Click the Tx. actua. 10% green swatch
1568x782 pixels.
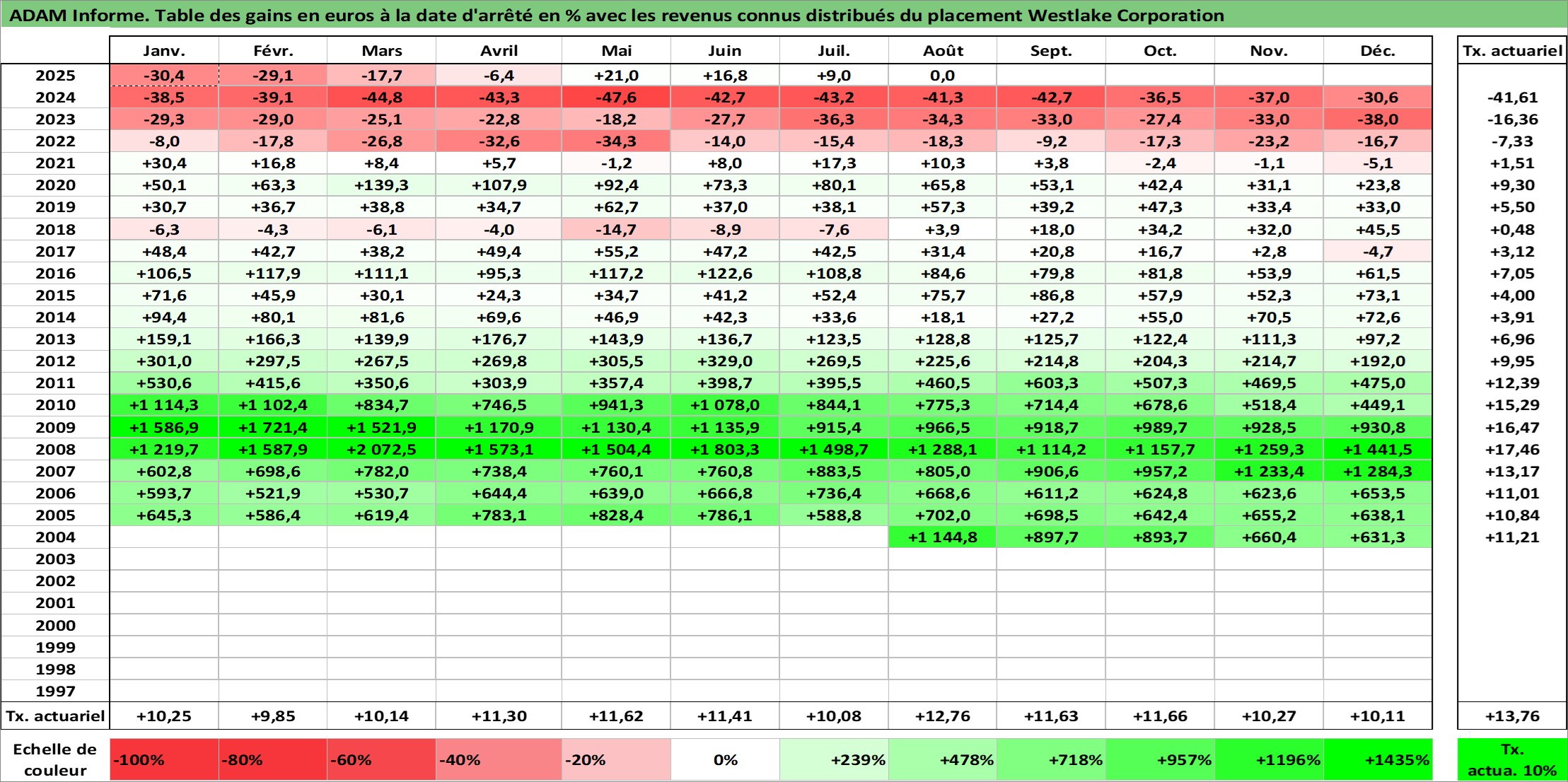tap(1512, 760)
